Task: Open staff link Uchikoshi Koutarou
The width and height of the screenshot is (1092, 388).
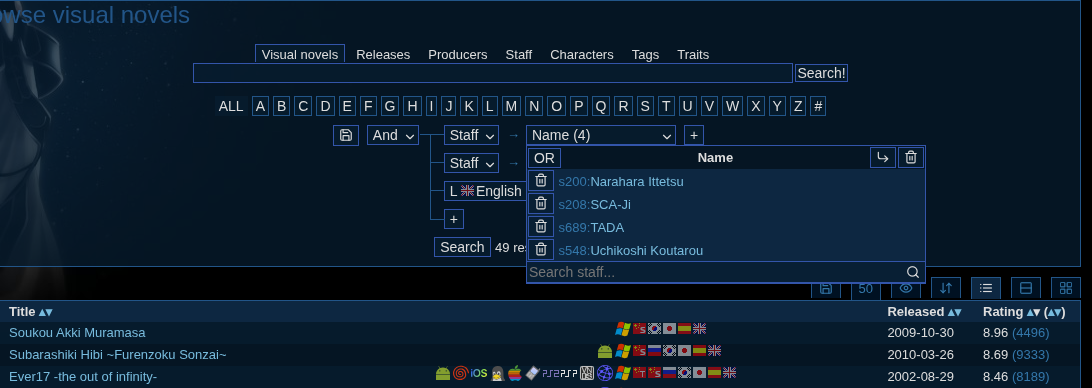Action: point(646,251)
